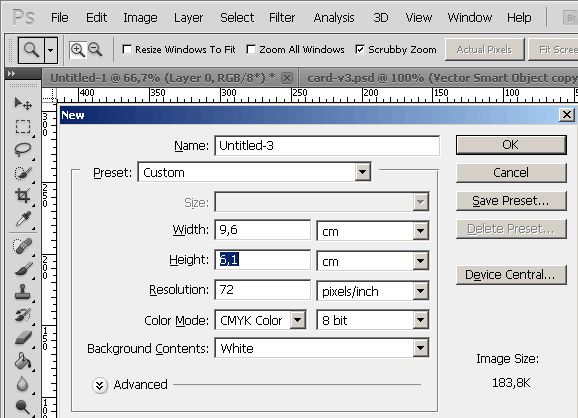Select the Rectangular Marquee tool
This screenshot has height=418, width=578.
(23, 126)
